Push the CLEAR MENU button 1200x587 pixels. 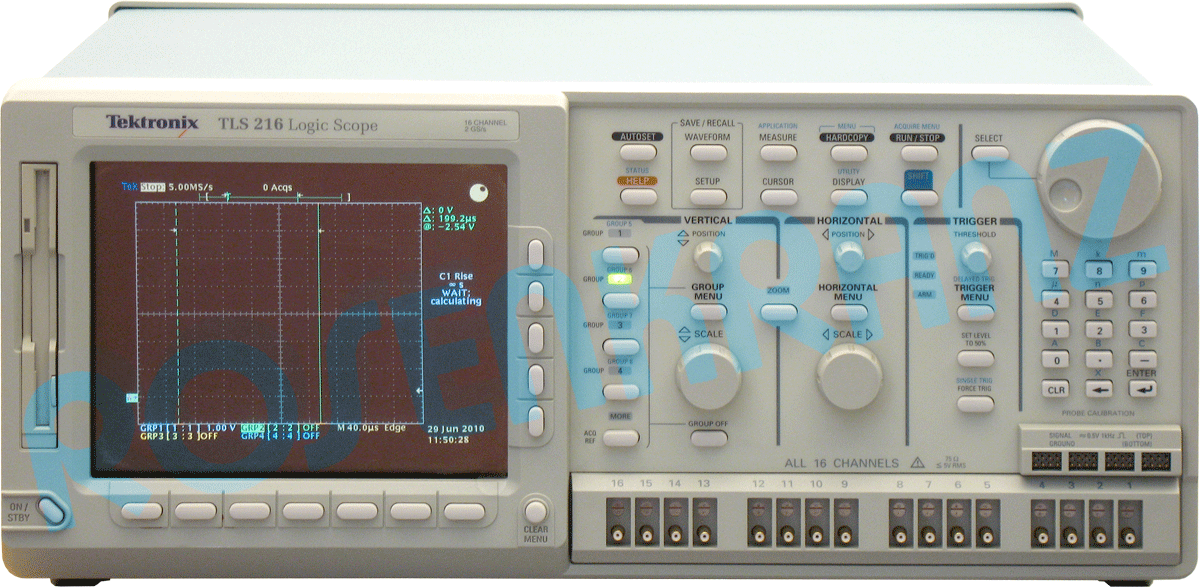pos(536,511)
